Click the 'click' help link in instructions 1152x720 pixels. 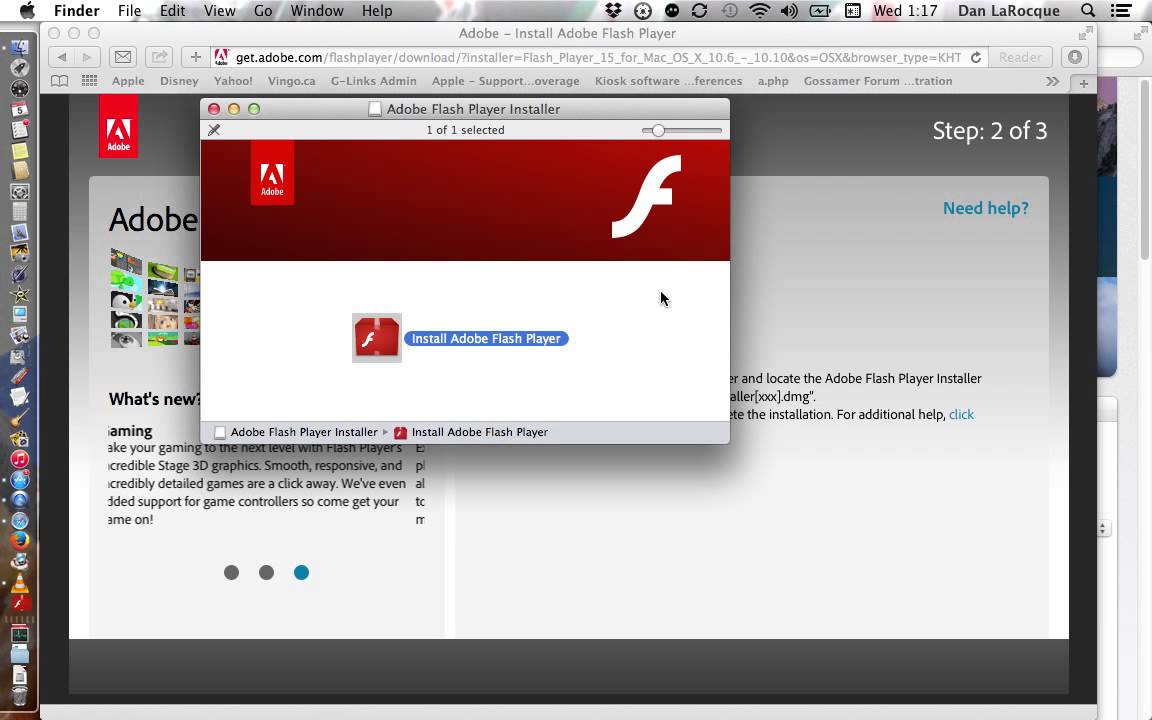[961, 415]
